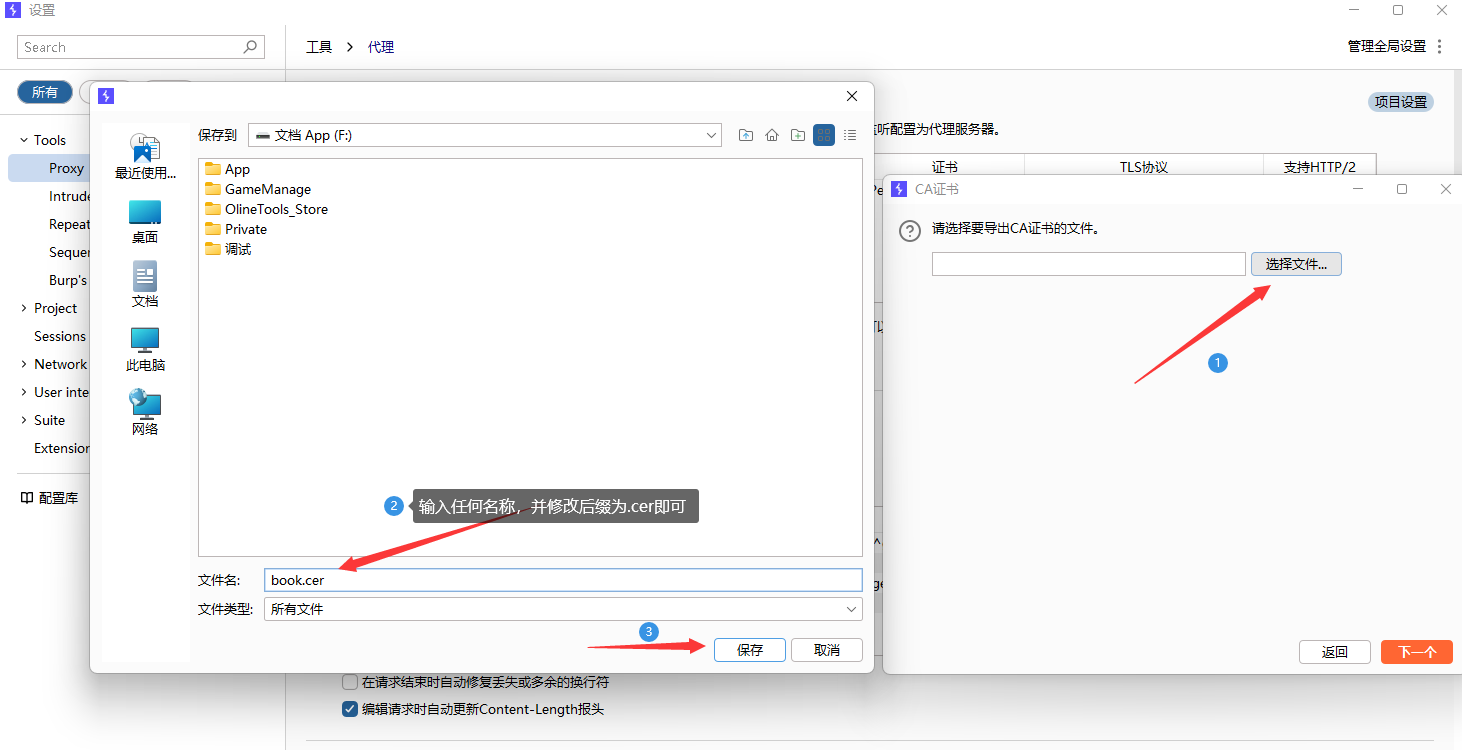Viewport: 1462px width, 750px height.
Task: Select the large icons view button
Action: (824, 135)
